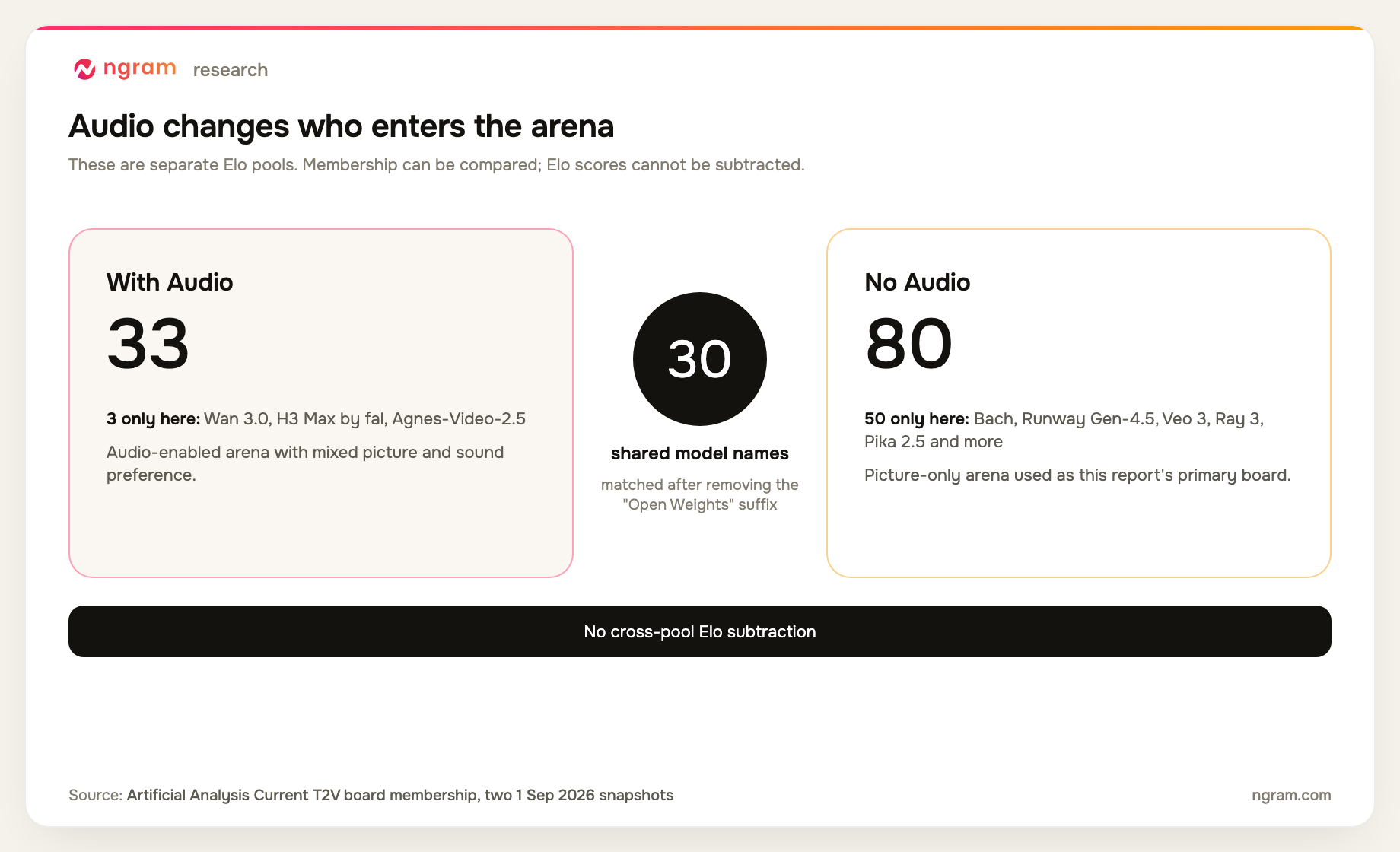Select the "Audio-enabled arena with mixed picture" description
Screen dimensions: 1400x852
[x=305, y=463]
